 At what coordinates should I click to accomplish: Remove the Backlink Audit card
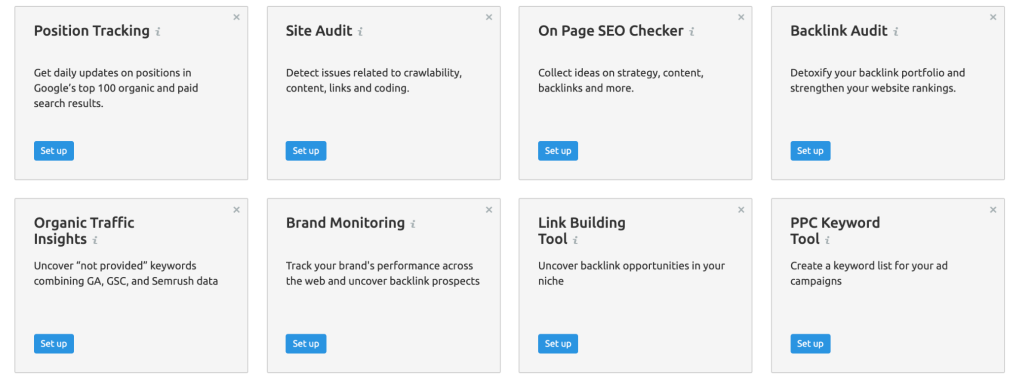click(x=993, y=17)
